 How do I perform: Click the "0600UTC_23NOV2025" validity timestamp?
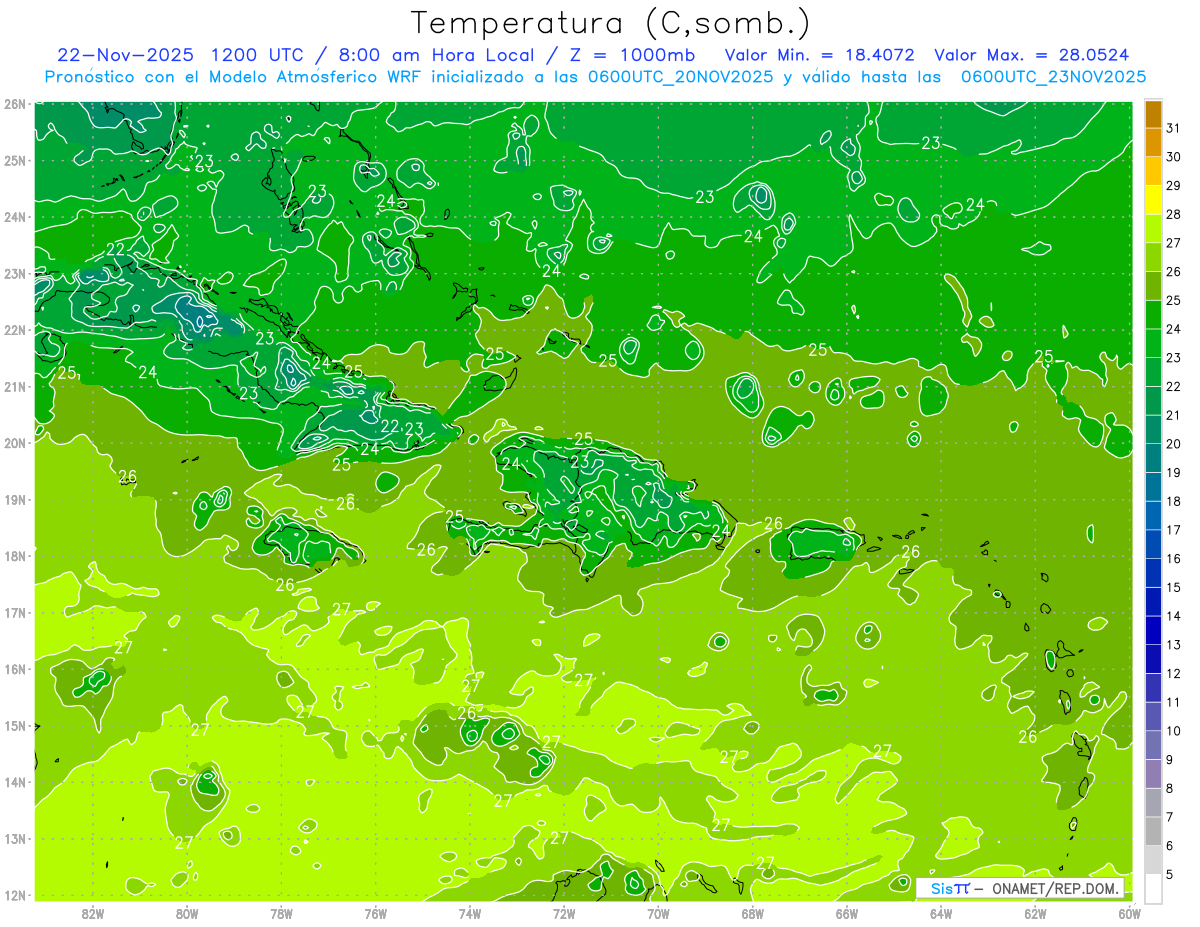tap(1053, 77)
